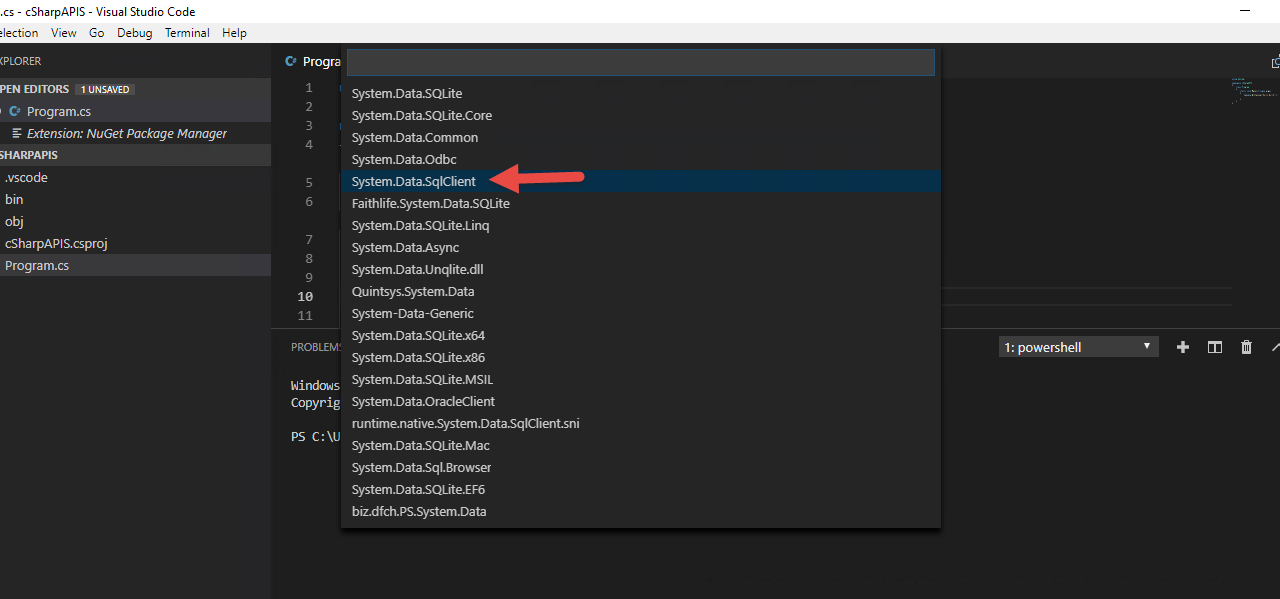Screen dimensions: 1280x599
Task: Select System.Data.SQLite package
Action: point(640,93)
